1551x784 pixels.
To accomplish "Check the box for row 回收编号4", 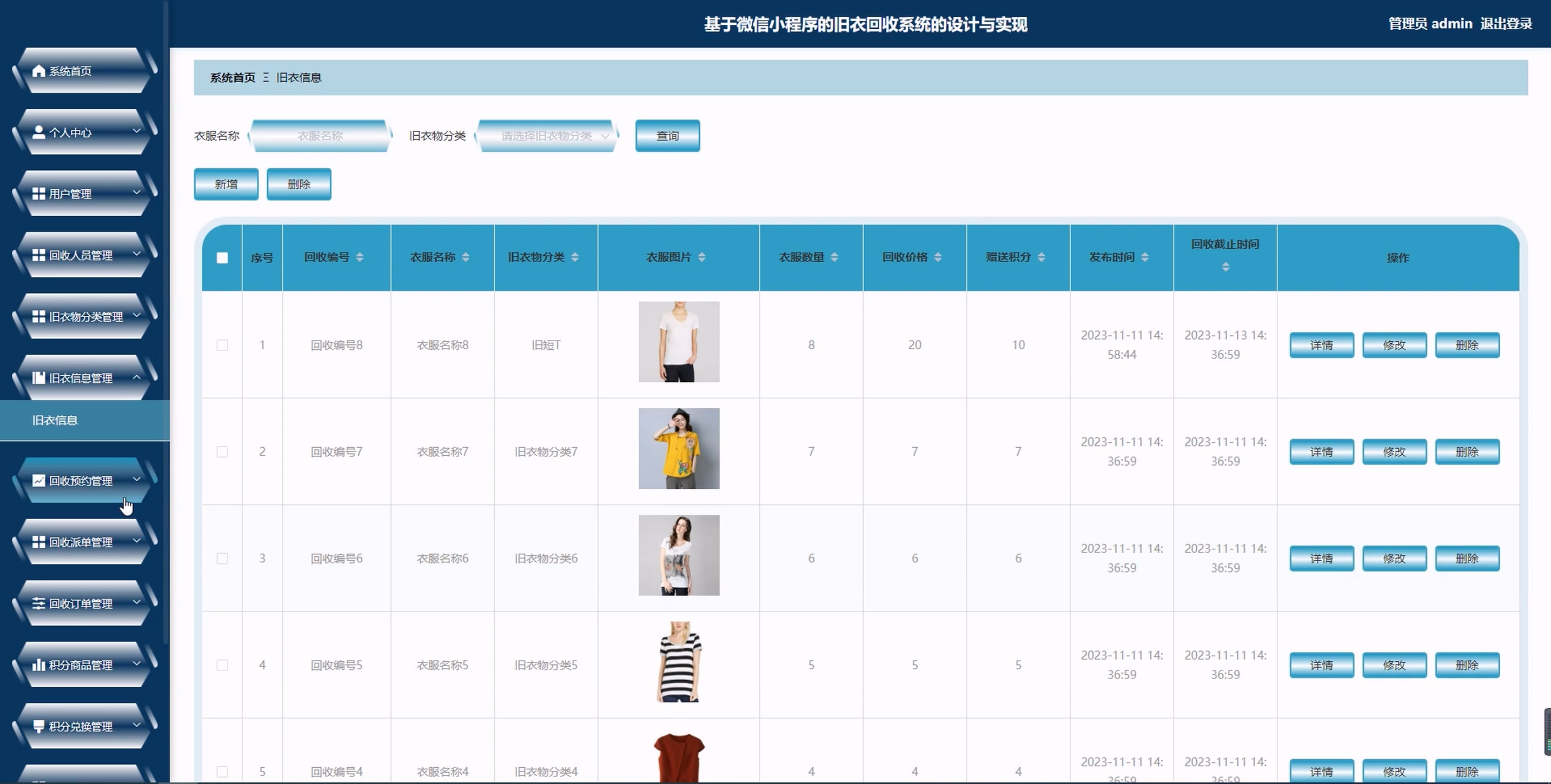I will 222,772.
